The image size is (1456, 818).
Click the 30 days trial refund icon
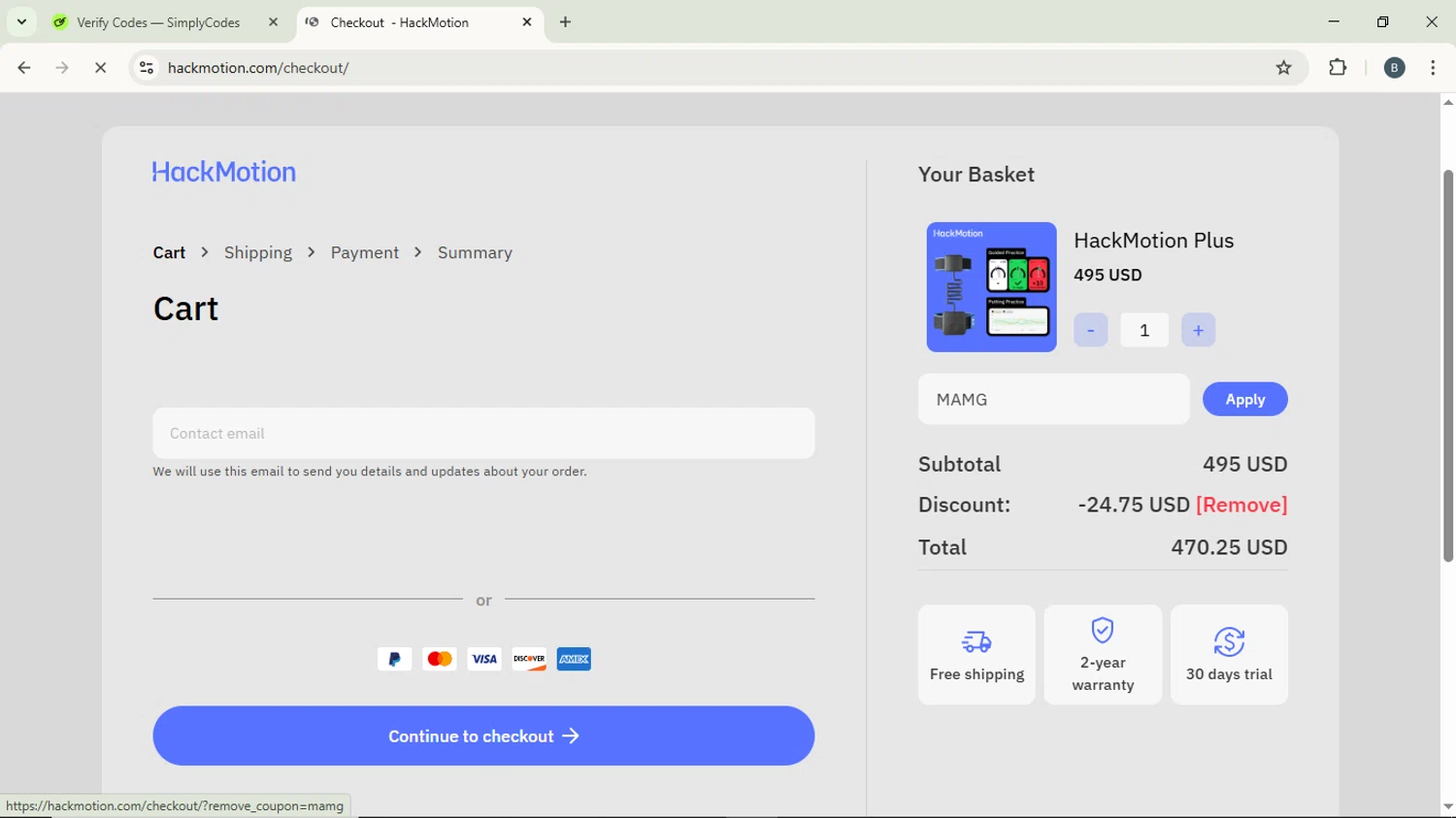coord(1229,641)
